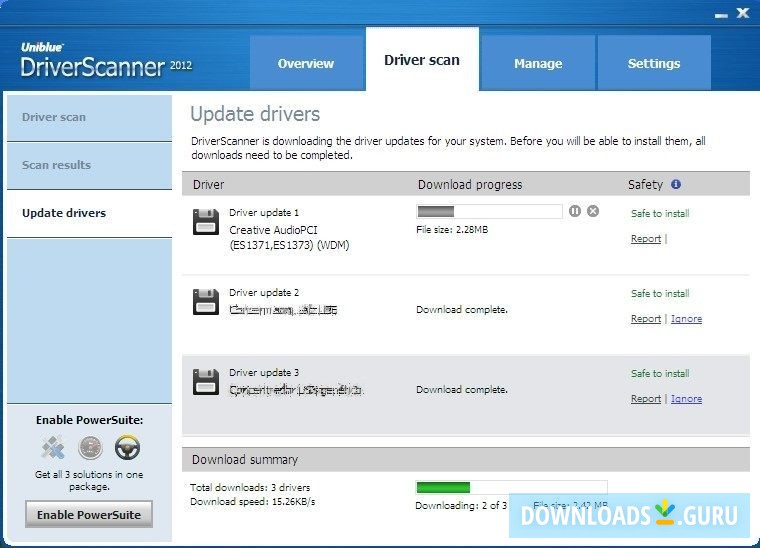Click the PowerSuite speedometer icon
Image resolution: width=760 pixels, height=548 pixels.
90,447
